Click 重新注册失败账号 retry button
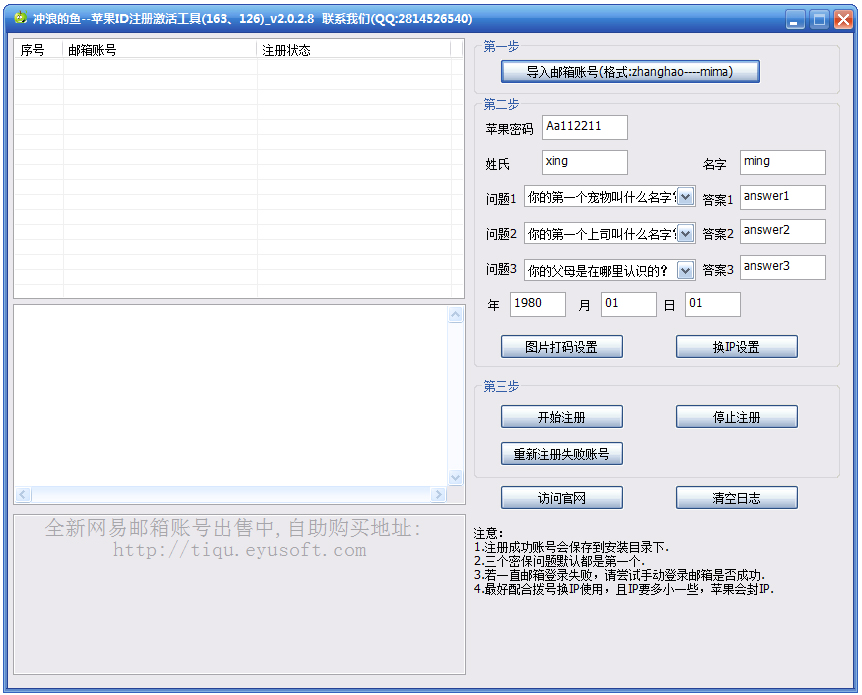Viewport: 862px width, 695px height. click(x=562, y=454)
